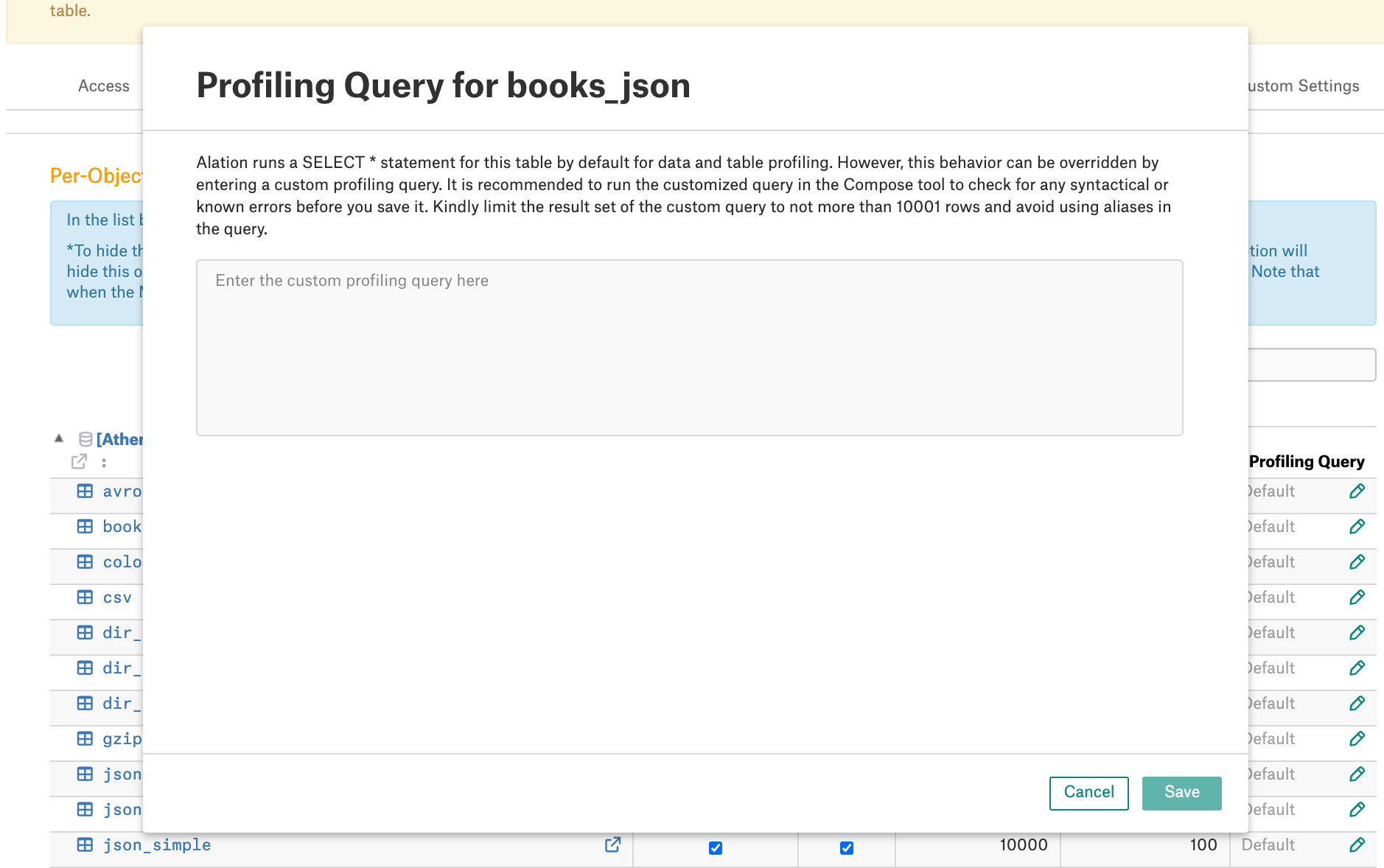Click Default text in json_simple row
Image resolution: width=1384 pixels, height=868 pixels.
tap(1268, 845)
